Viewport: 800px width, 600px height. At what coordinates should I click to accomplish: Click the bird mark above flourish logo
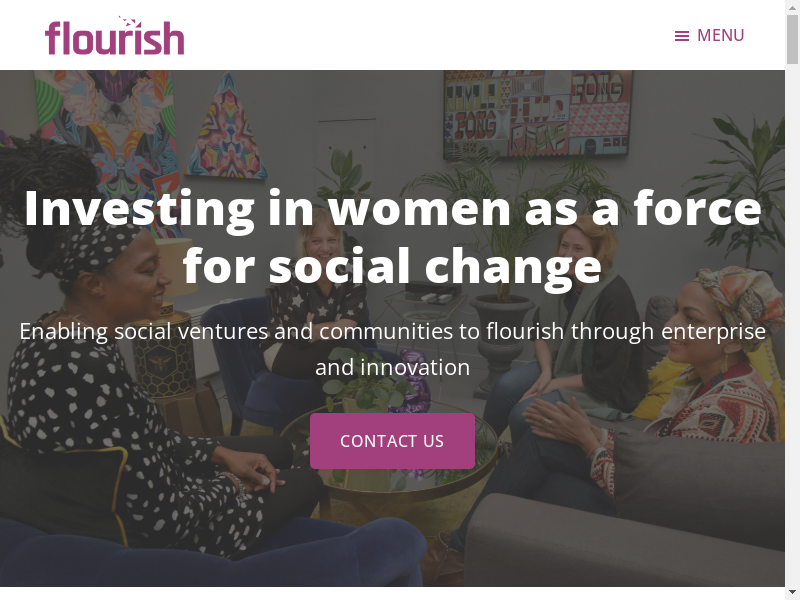point(128,21)
